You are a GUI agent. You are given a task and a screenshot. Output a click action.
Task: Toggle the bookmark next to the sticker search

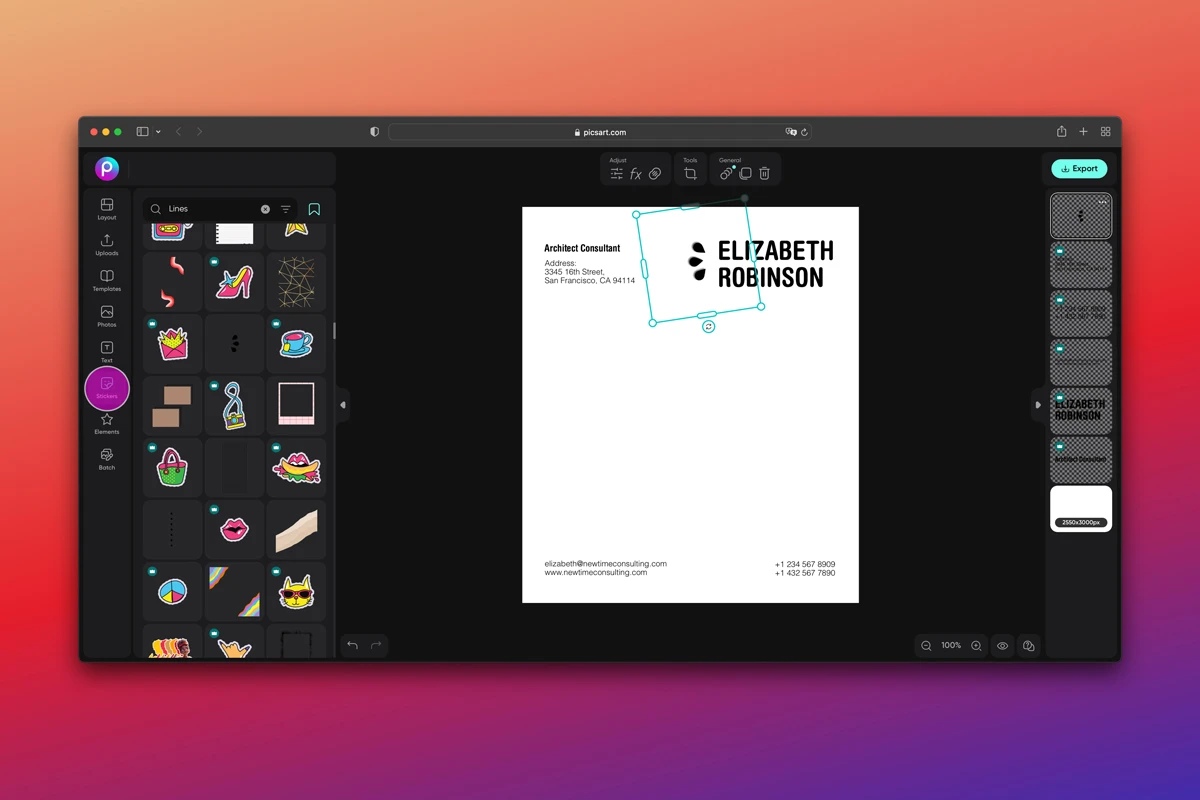(x=314, y=209)
